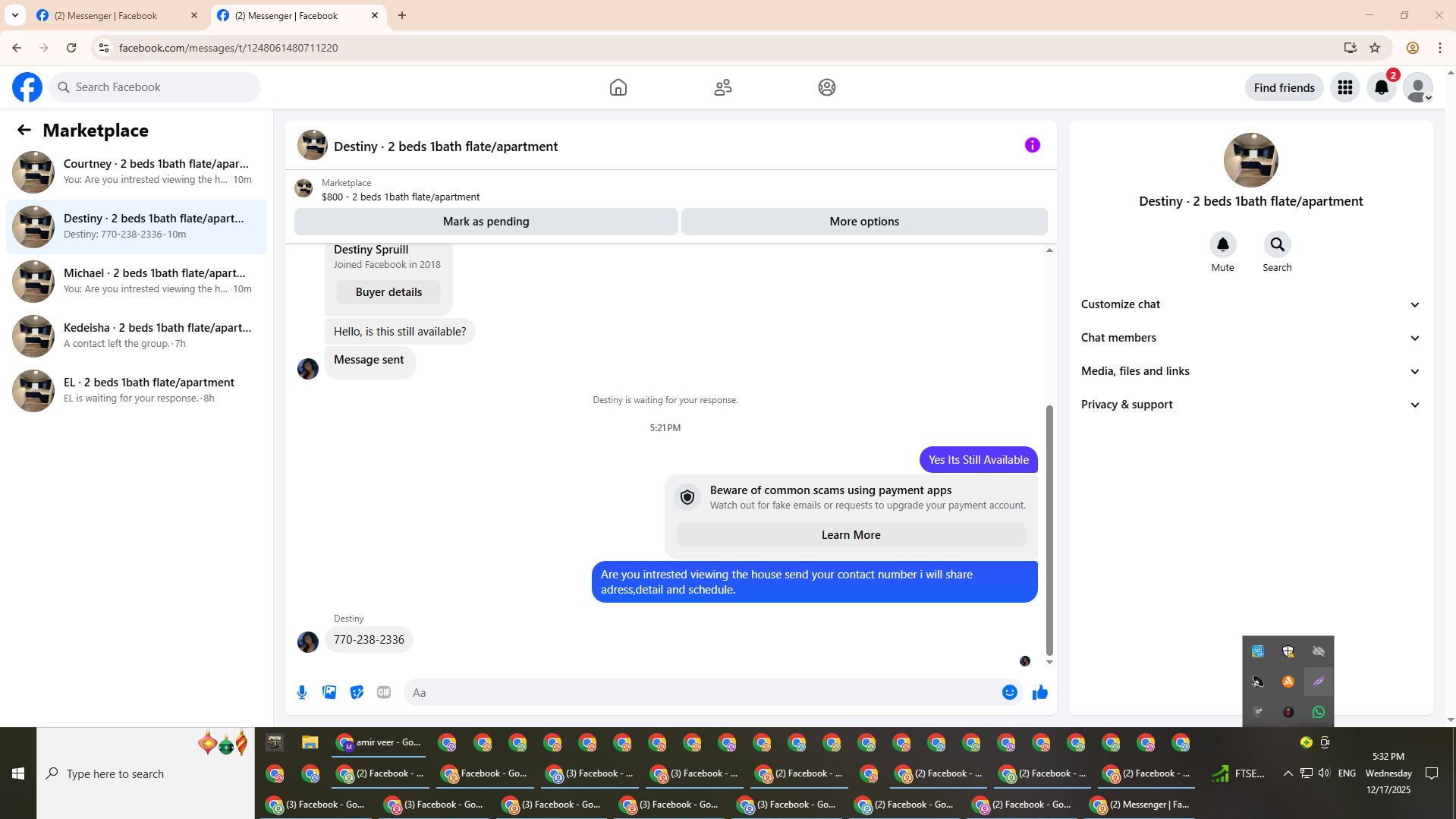Open Buyer details

click(388, 292)
